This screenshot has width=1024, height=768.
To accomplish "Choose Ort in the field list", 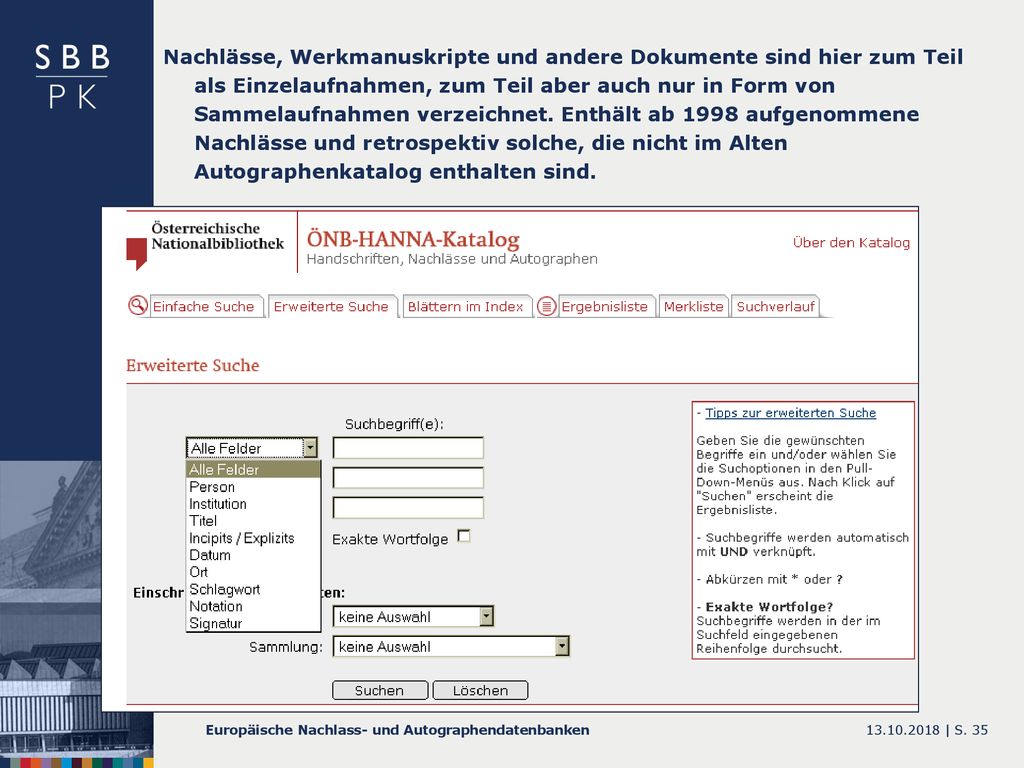I will point(253,572).
